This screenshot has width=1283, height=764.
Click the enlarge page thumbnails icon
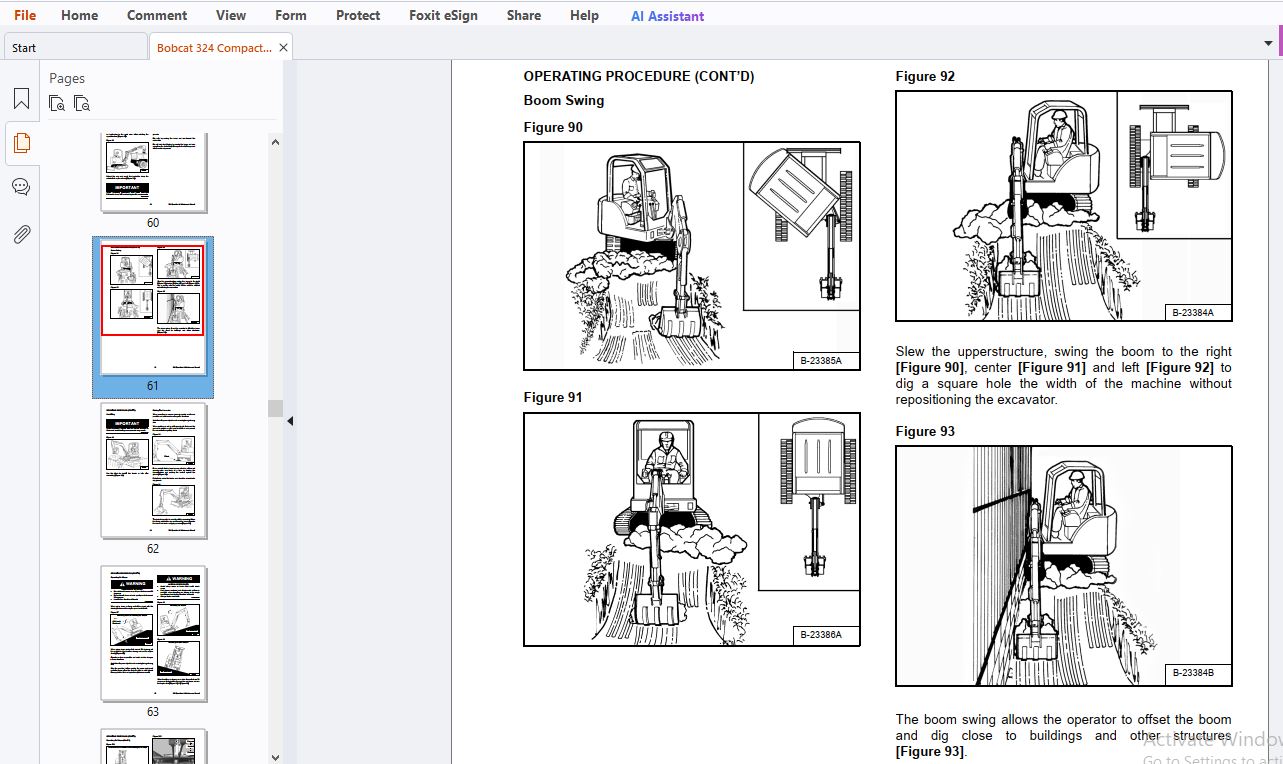(57, 103)
